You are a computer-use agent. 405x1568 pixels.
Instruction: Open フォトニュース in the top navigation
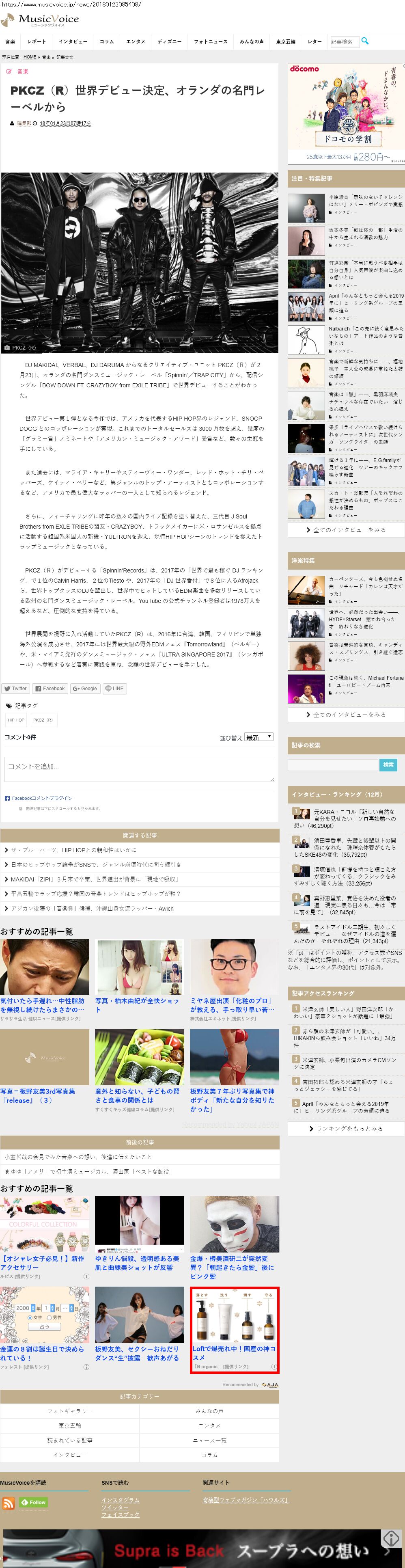pos(210,41)
